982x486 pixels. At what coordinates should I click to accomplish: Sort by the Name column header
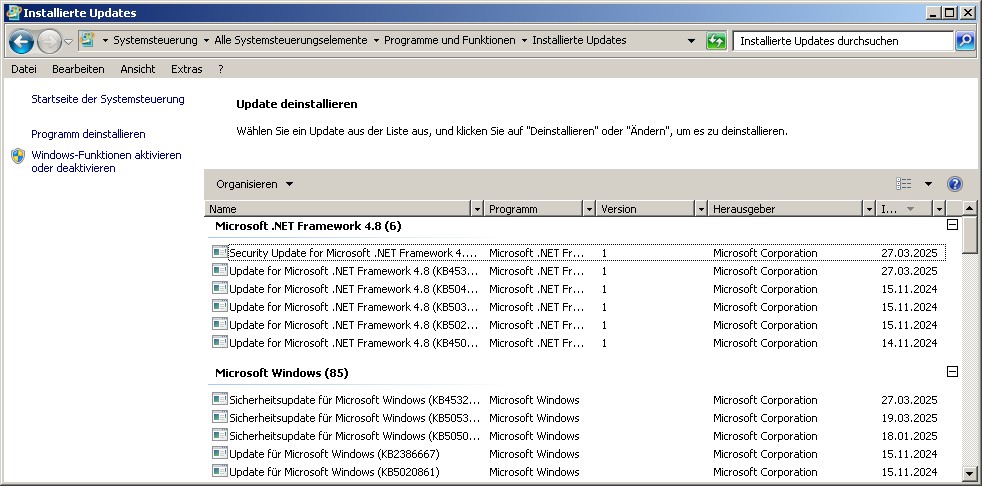[338, 209]
